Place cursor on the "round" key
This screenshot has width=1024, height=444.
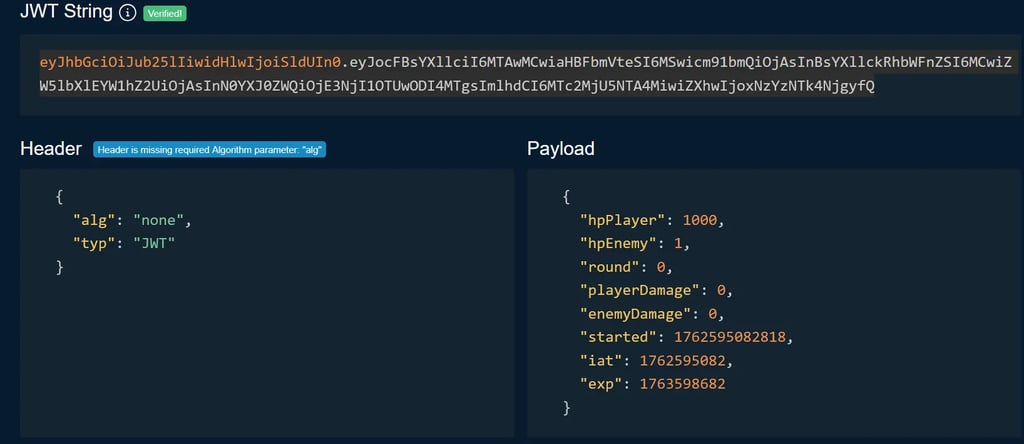(610, 267)
